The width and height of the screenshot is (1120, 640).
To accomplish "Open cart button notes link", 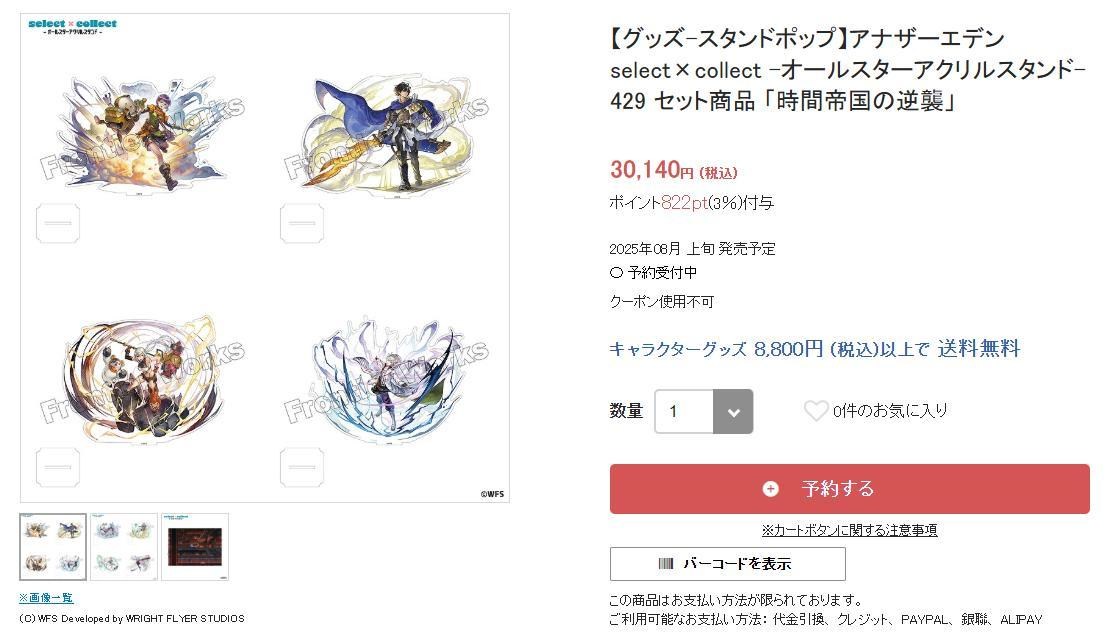I will click(849, 530).
